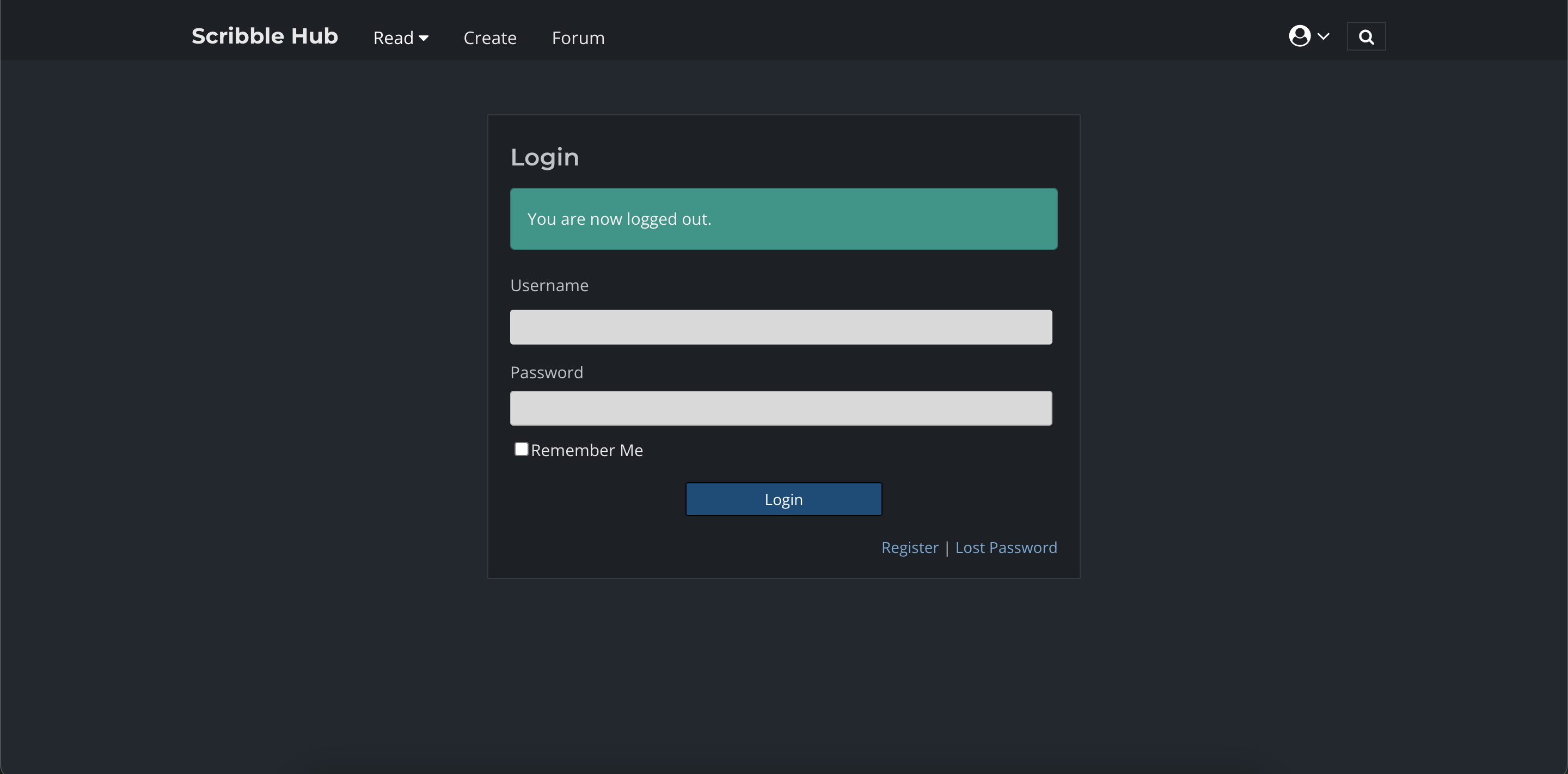
Task: Click the Scribble Hub logo
Action: [x=265, y=36]
